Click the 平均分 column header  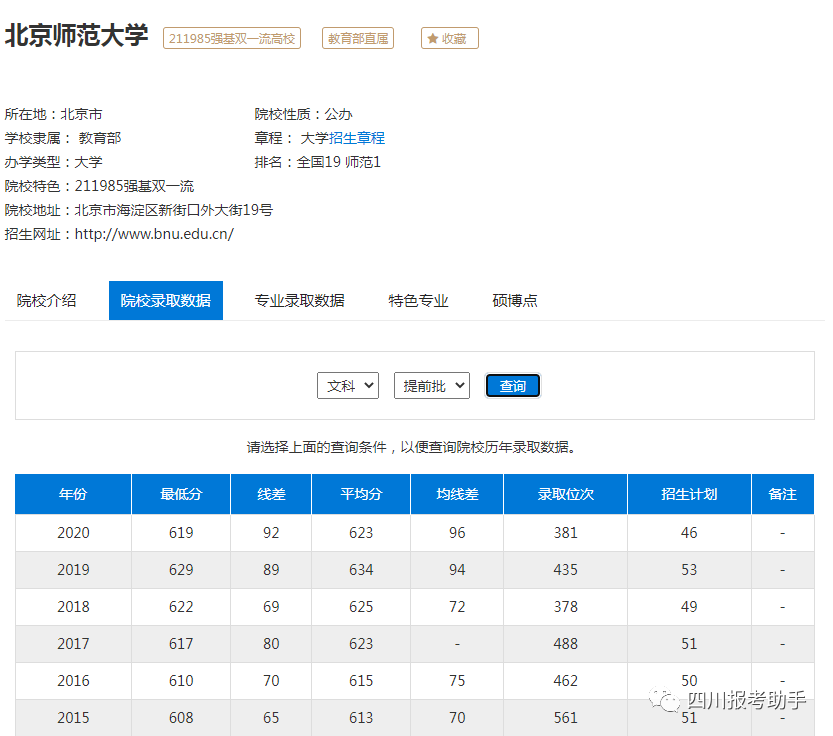tap(361, 494)
